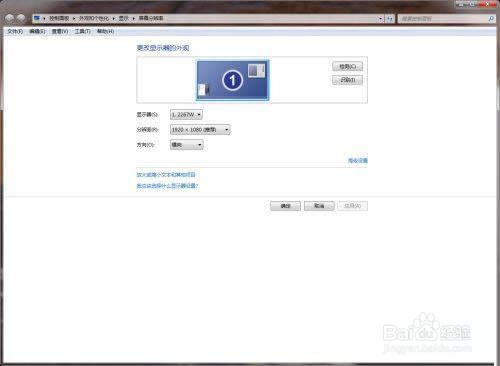Open the 方向 orientation dropdown
The width and height of the screenshot is (500, 366).
(187, 145)
